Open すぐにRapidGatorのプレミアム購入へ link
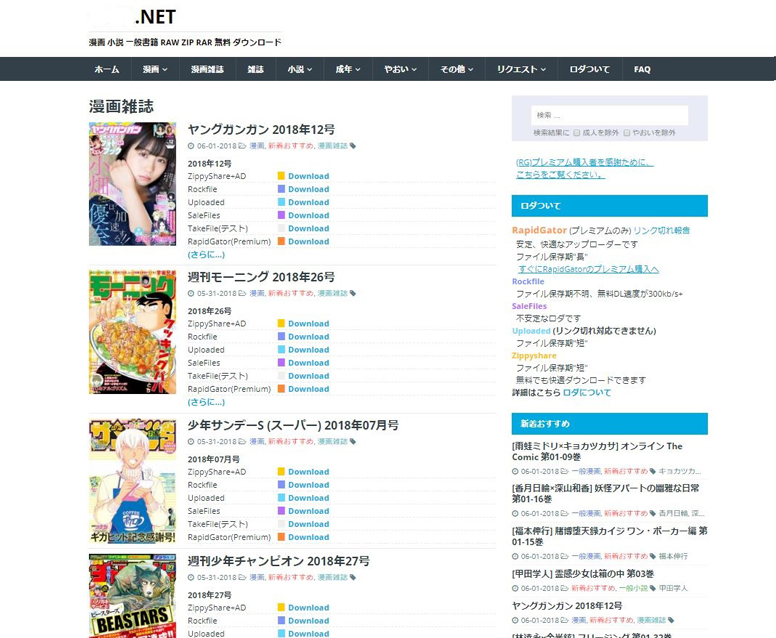The image size is (776, 638). click(x=588, y=269)
